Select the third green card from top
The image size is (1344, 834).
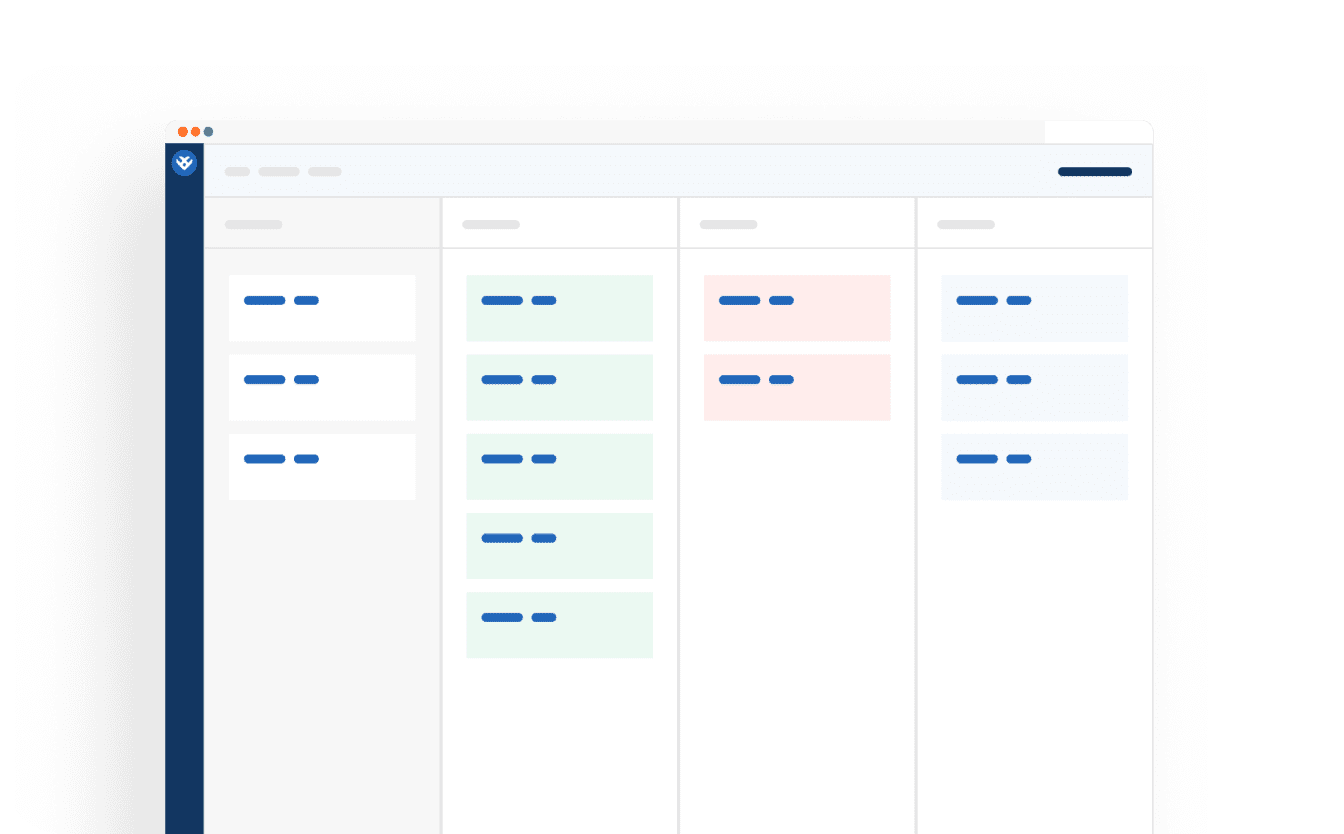pyautogui.click(x=559, y=466)
